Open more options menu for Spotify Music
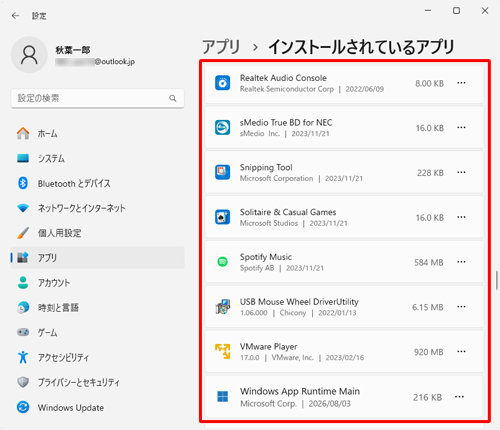This screenshot has width=500, height=430. click(x=461, y=262)
